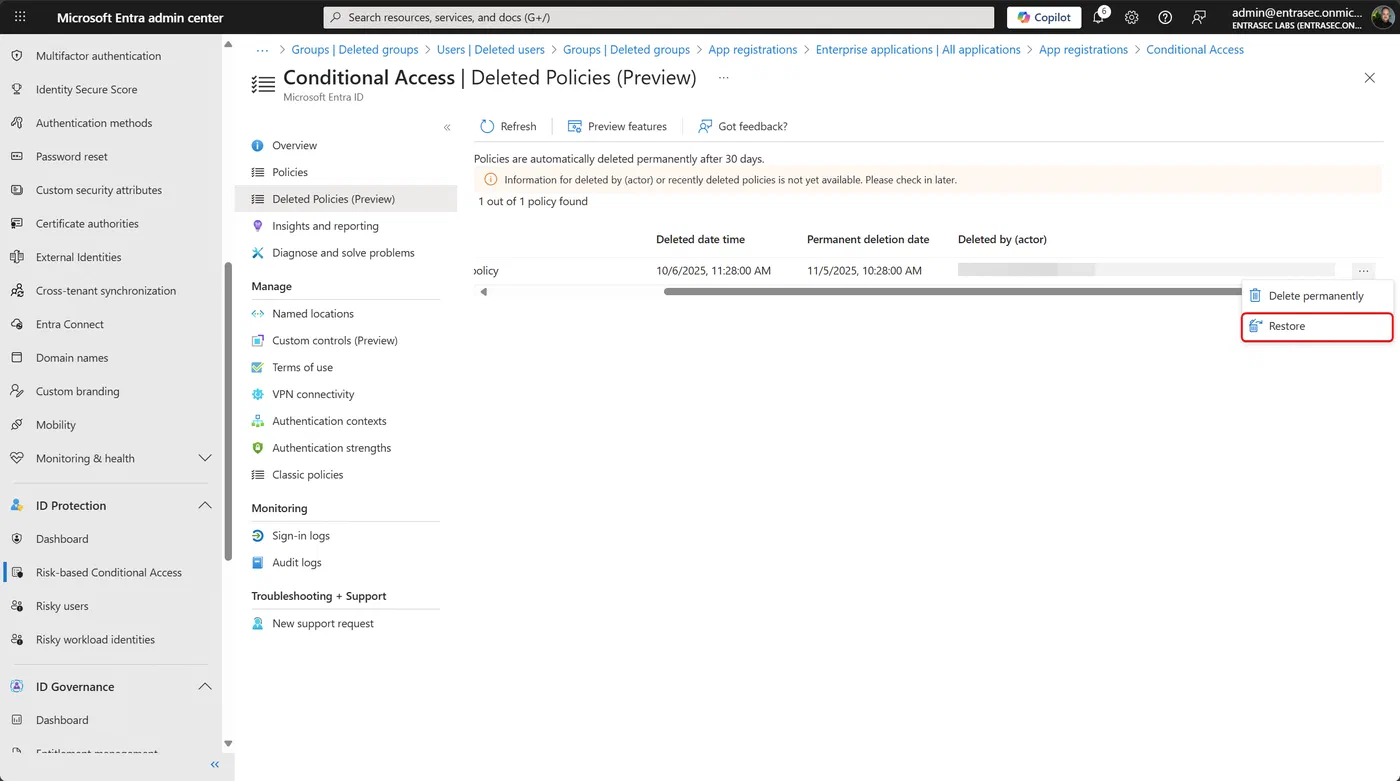
Task: Expand the Monitoring & health section
Action: pyautogui.click(x=205, y=458)
